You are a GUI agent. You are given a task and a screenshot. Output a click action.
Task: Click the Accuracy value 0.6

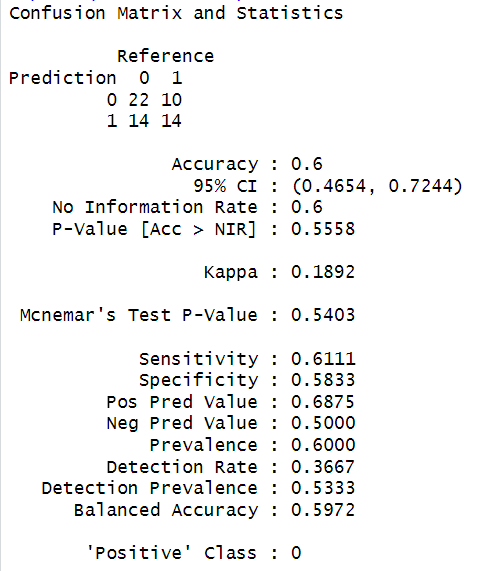(307, 164)
